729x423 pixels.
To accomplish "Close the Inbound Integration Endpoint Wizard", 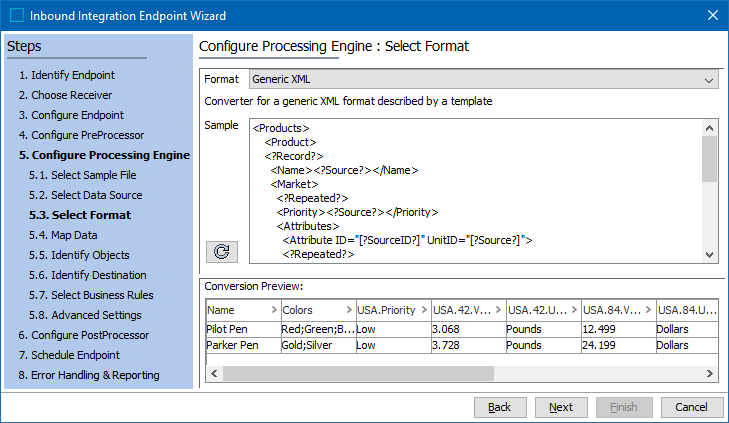I will click(x=712, y=15).
